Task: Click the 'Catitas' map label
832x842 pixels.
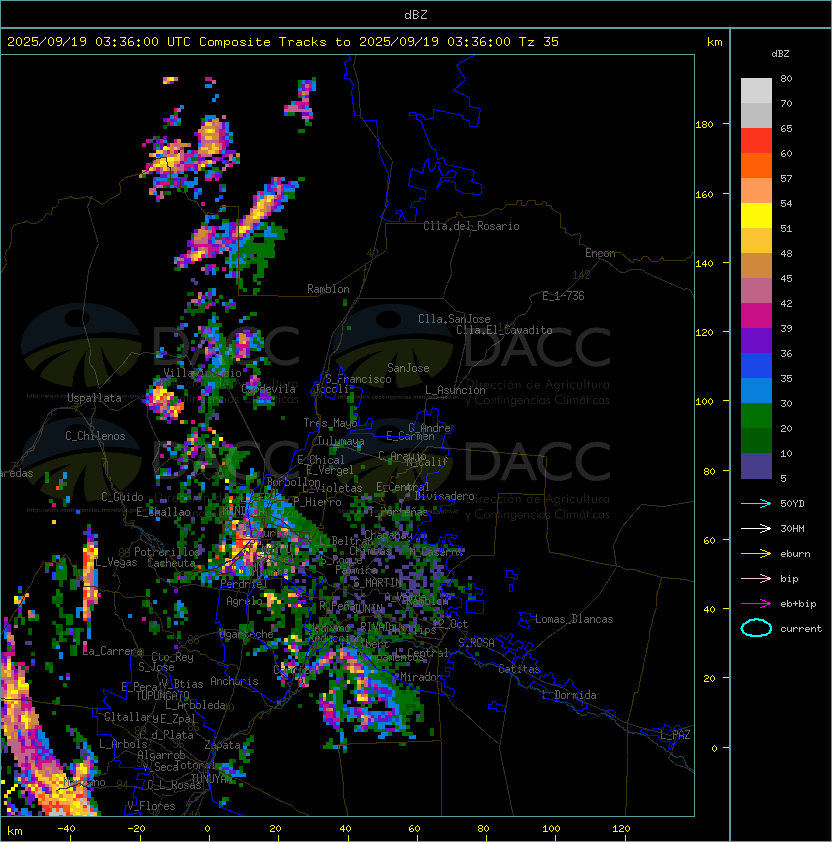Action: [519, 669]
